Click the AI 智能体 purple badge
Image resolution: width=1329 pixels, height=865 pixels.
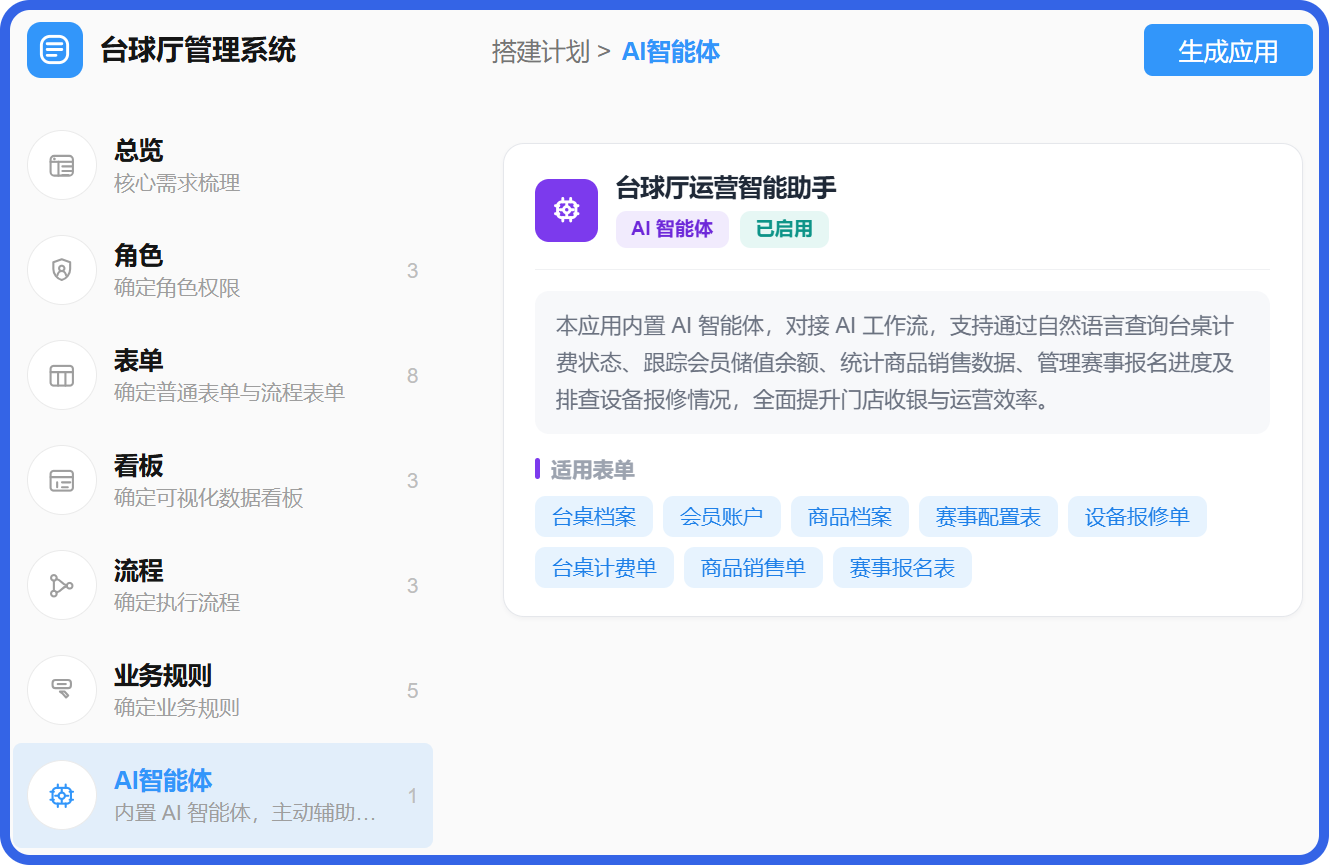[x=672, y=229]
